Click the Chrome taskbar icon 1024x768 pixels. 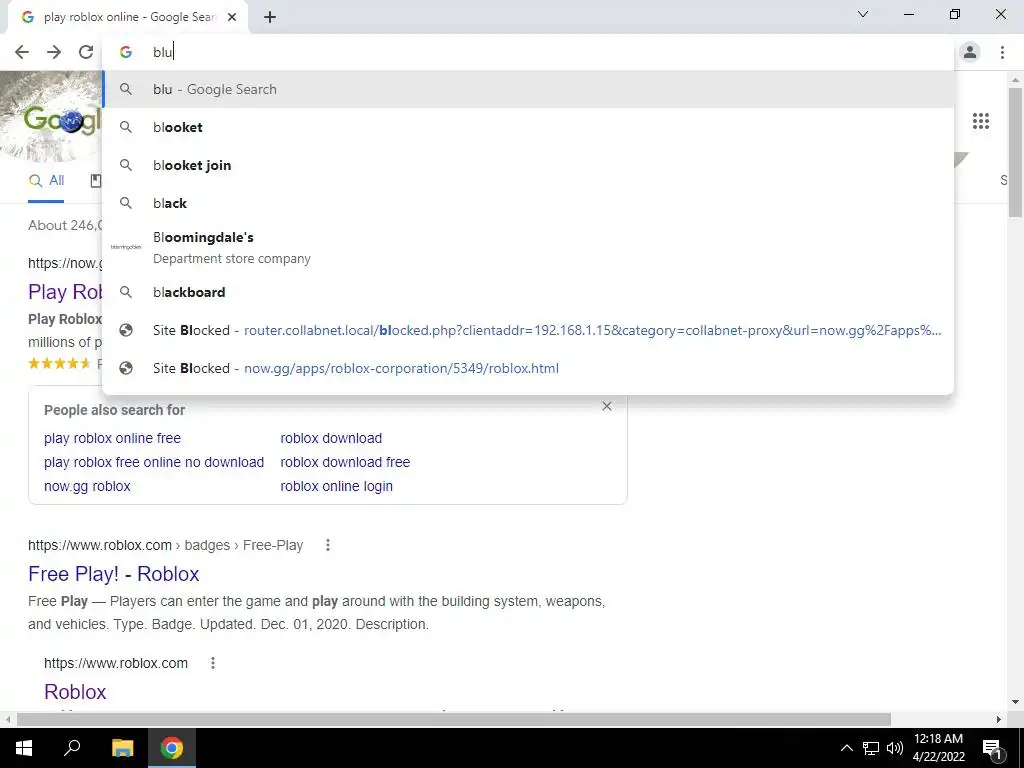(172, 748)
